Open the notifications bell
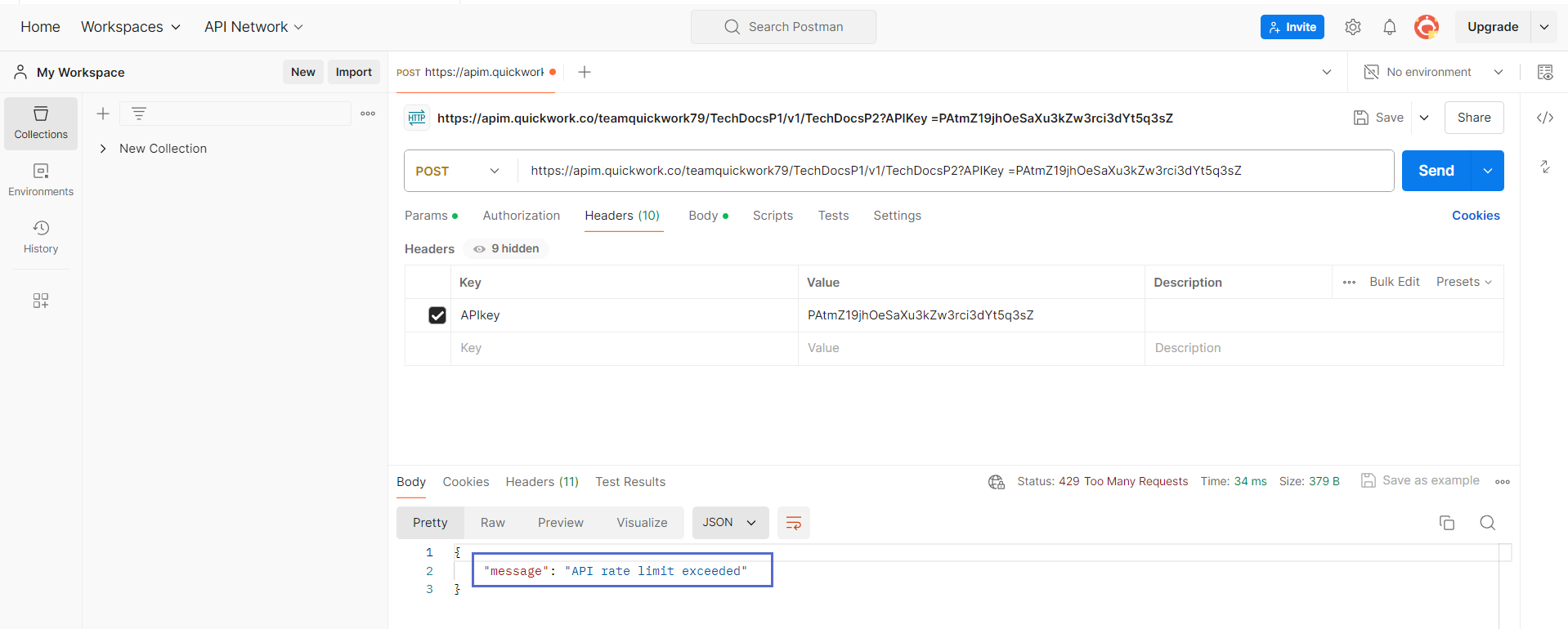1568x629 pixels. pos(1390,27)
